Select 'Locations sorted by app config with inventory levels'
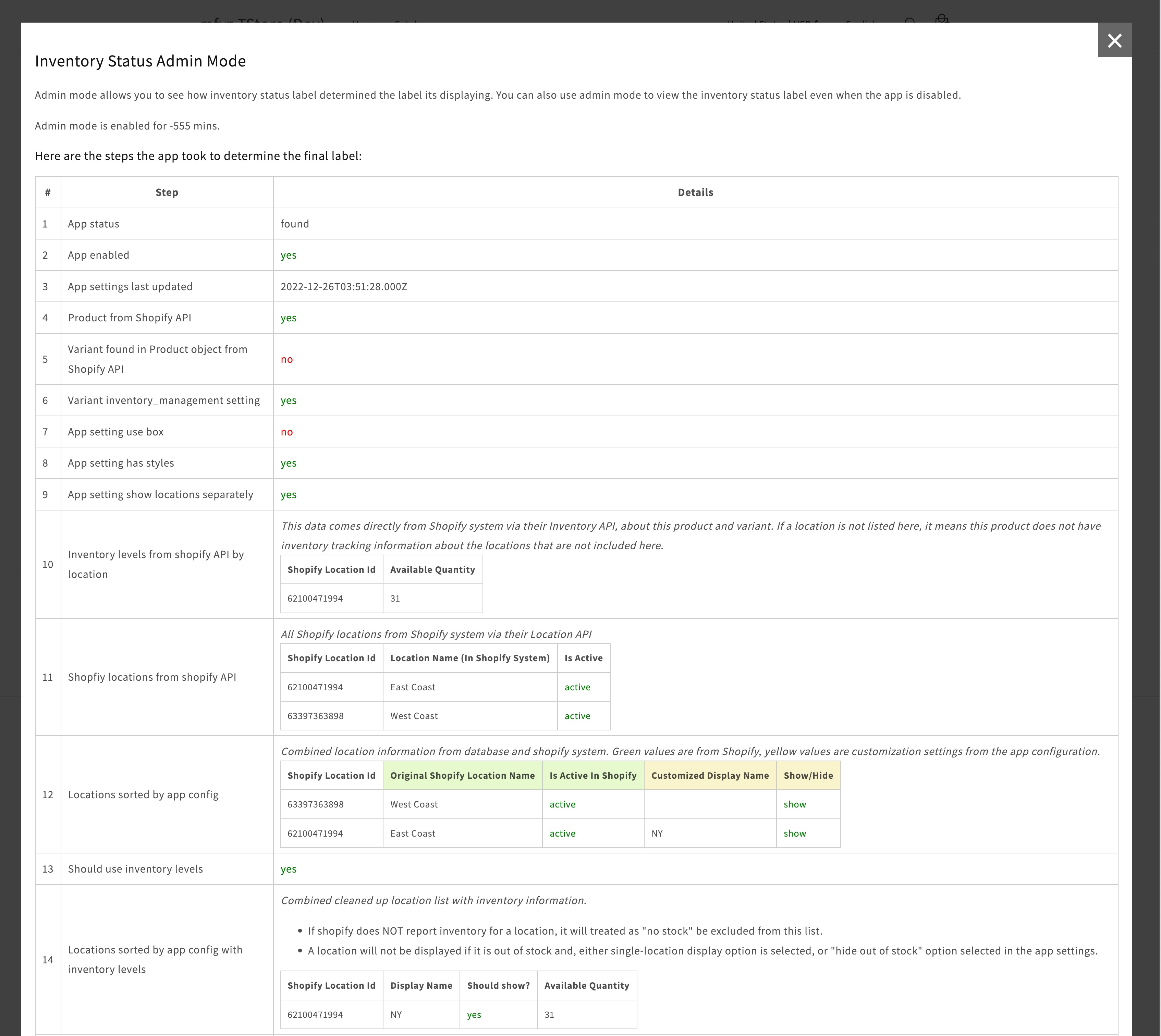The width and height of the screenshot is (1161, 1036). coord(155,959)
